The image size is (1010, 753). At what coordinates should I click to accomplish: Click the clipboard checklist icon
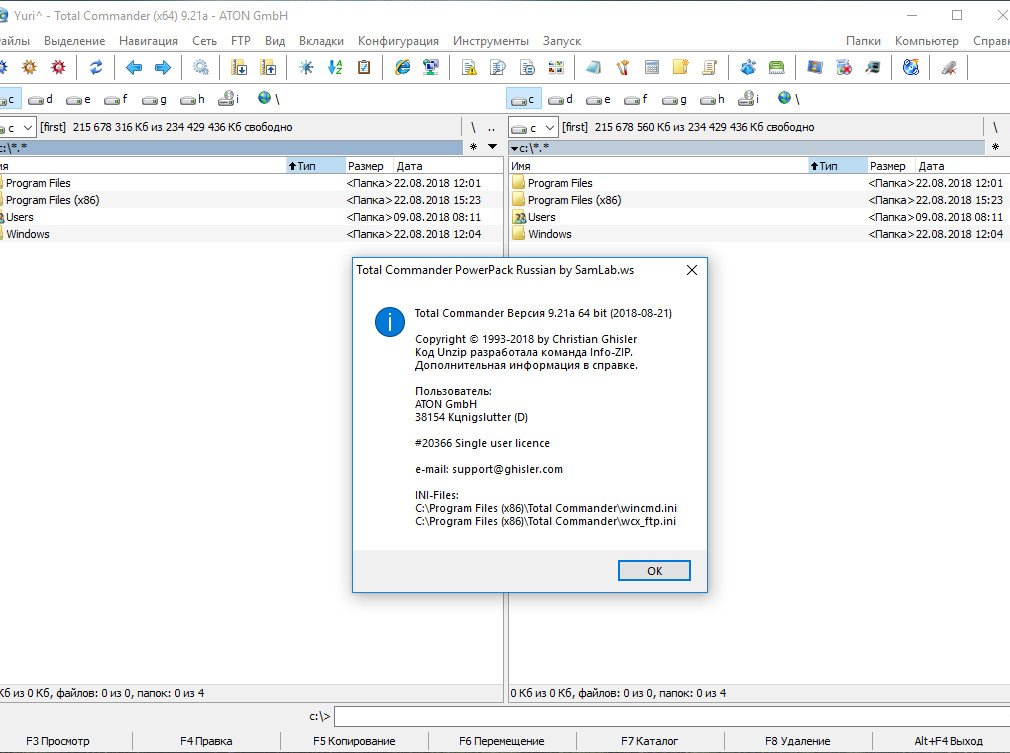pyautogui.click(x=364, y=67)
